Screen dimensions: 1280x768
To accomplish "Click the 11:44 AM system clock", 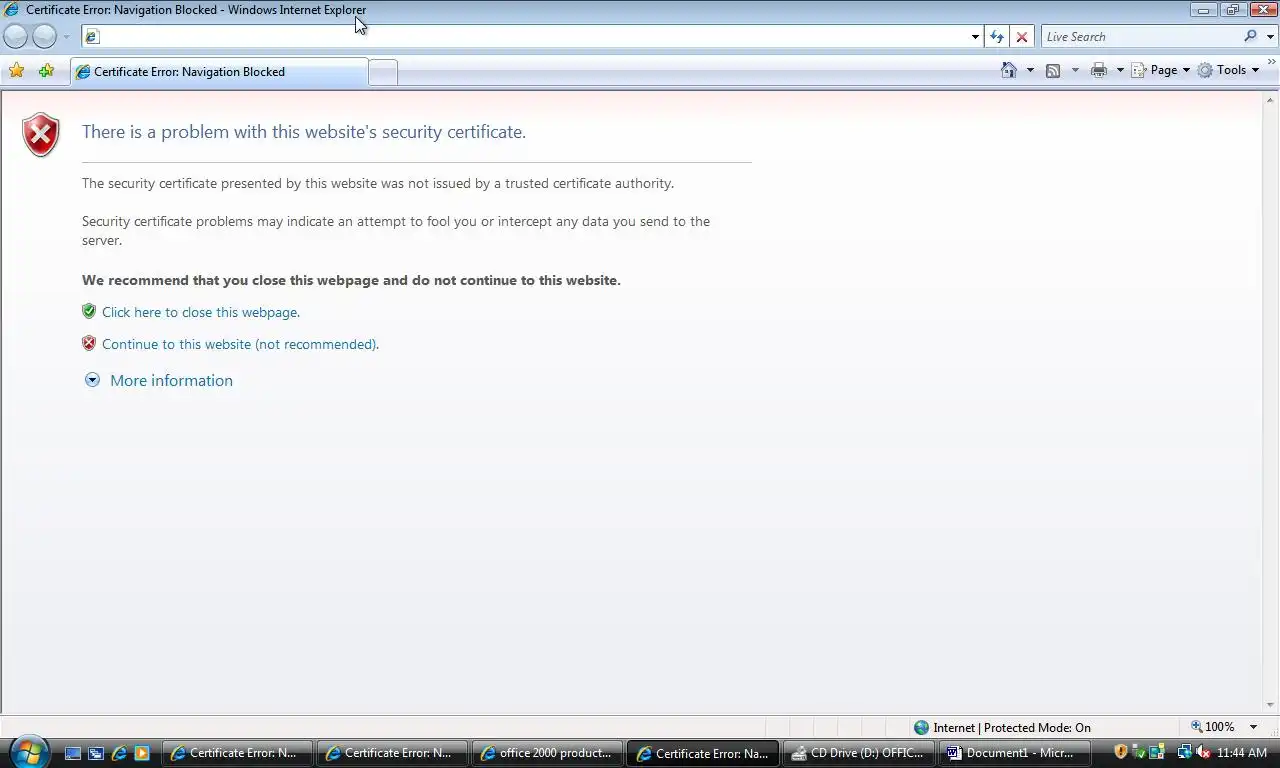I will click(1242, 753).
